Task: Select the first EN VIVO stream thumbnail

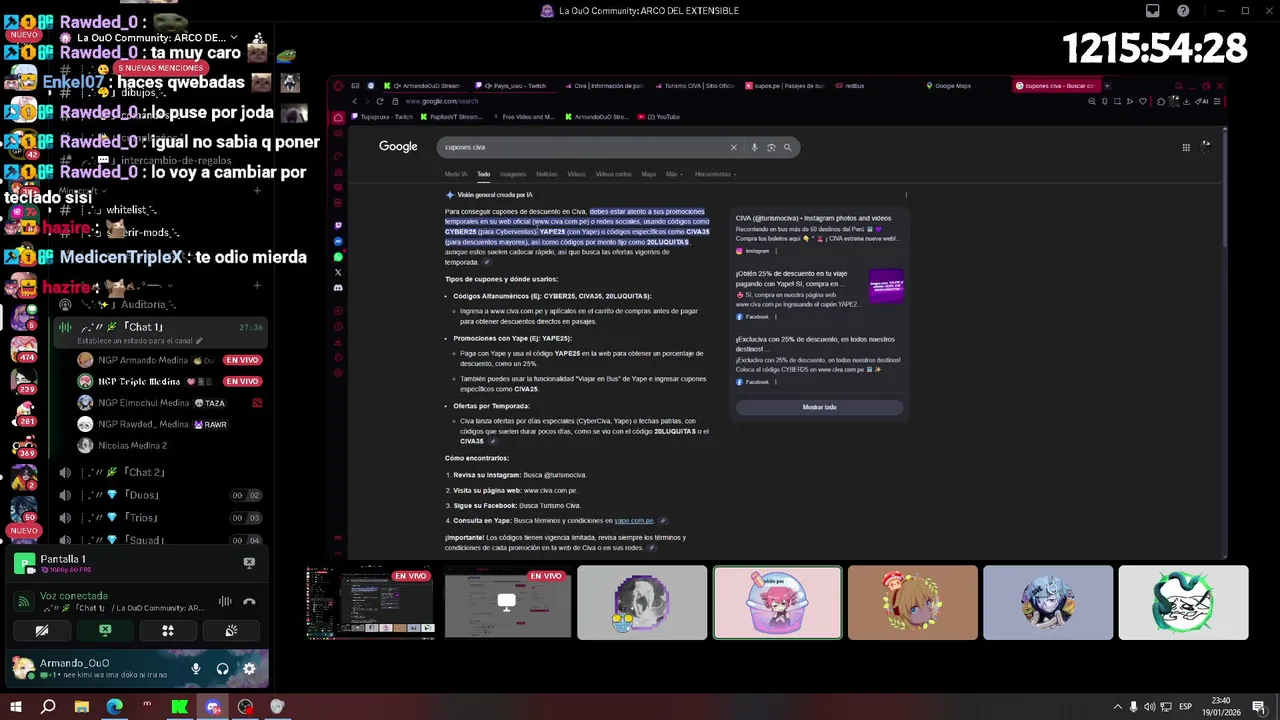Action: 370,602
